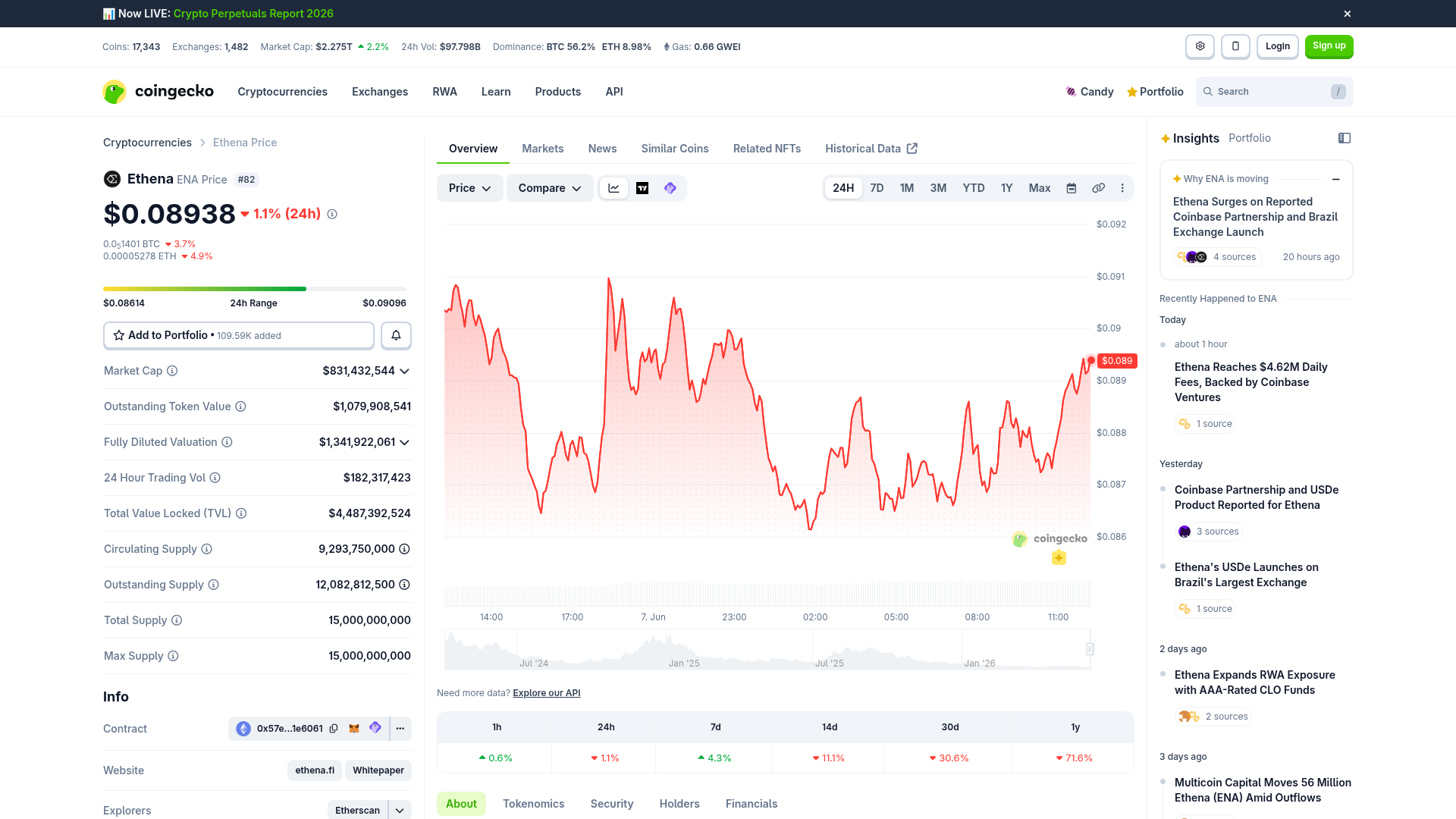
Task: Open Tokenomics section tab
Action: [x=534, y=804]
